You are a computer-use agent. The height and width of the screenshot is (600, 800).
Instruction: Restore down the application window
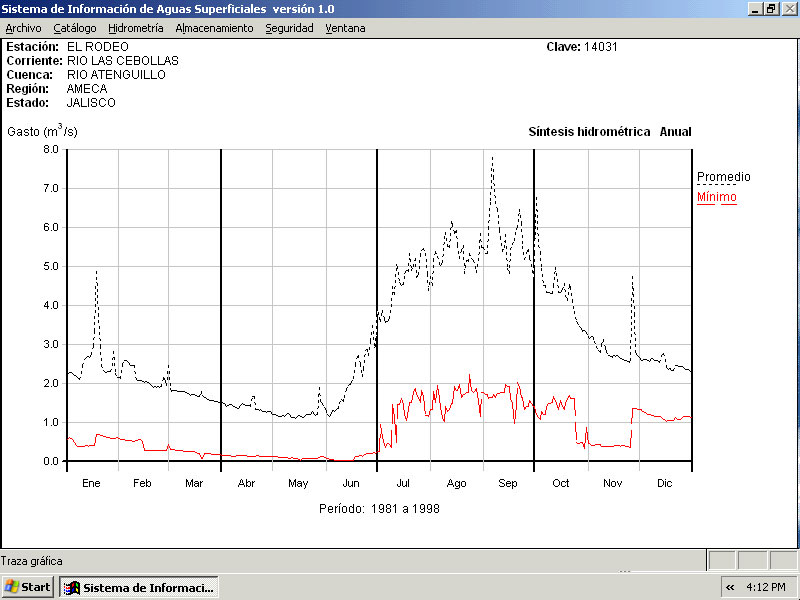coord(771,8)
